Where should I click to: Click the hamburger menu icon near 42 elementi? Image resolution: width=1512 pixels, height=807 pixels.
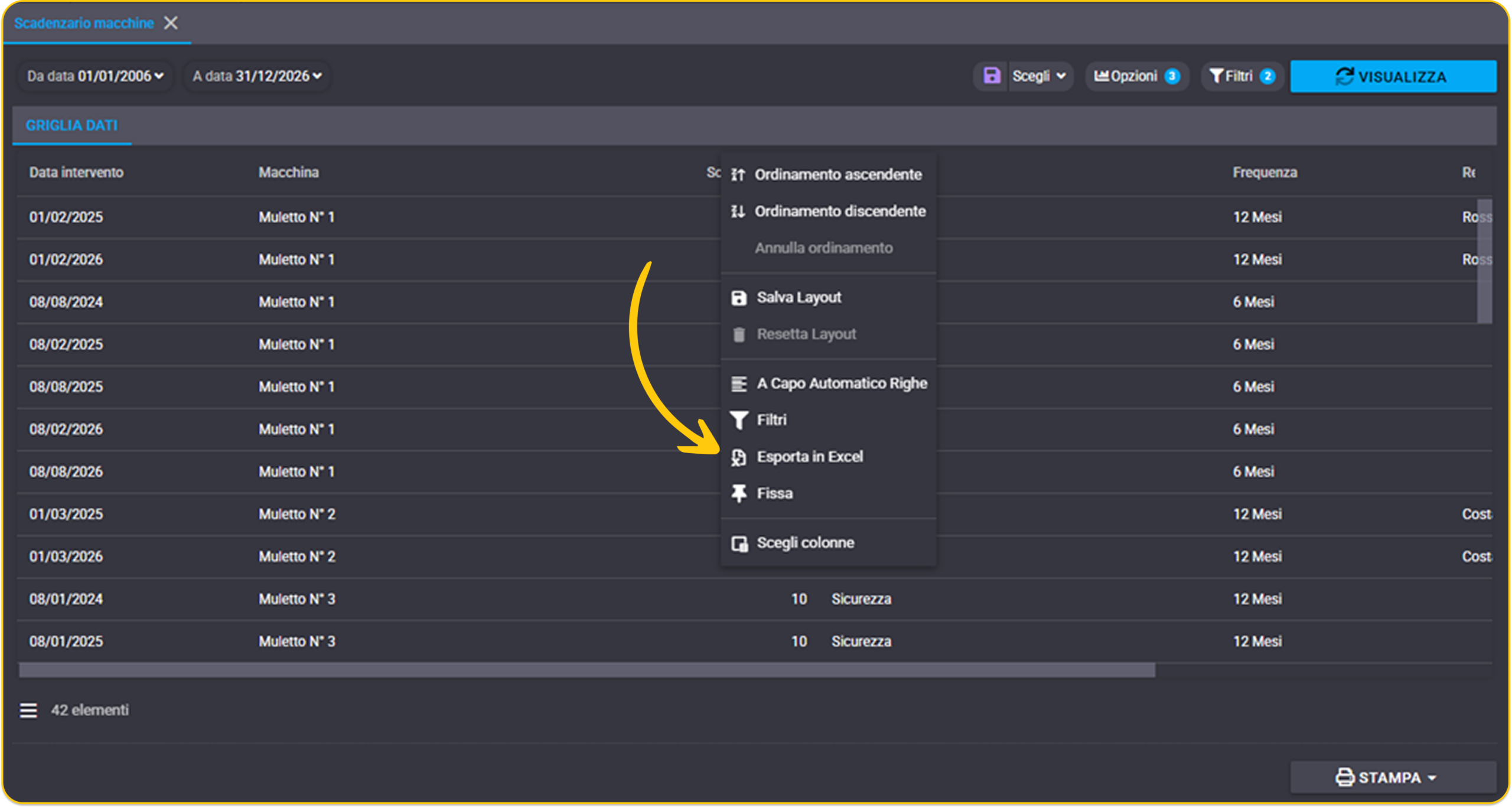28,710
